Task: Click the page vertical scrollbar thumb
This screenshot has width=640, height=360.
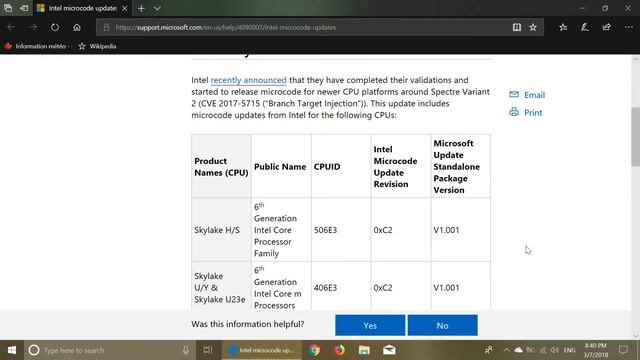Action: point(636,137)
